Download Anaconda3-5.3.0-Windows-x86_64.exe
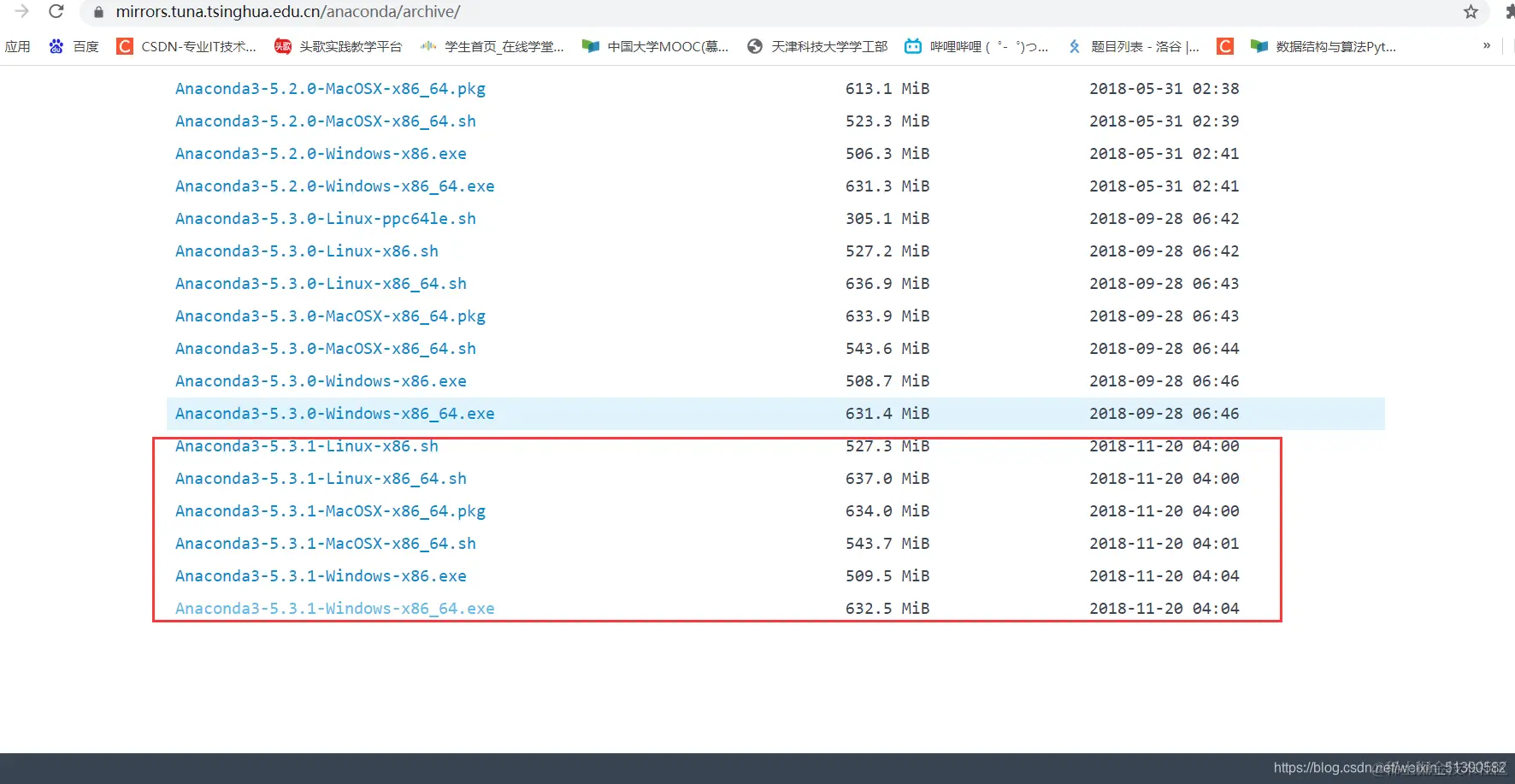1515x784 pixels. point(335,414)
